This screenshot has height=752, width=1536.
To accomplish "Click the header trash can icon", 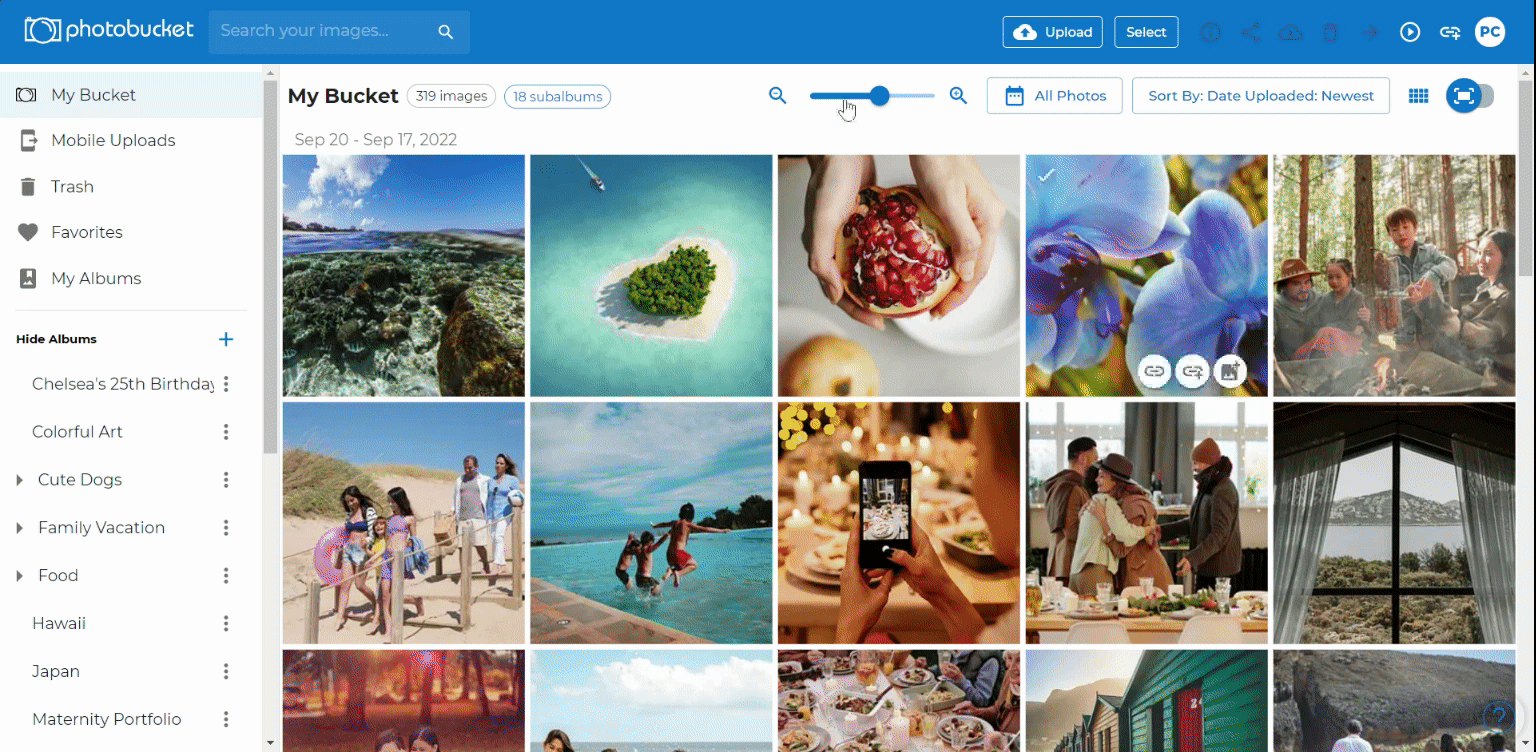I will (x=1330, y=32).
